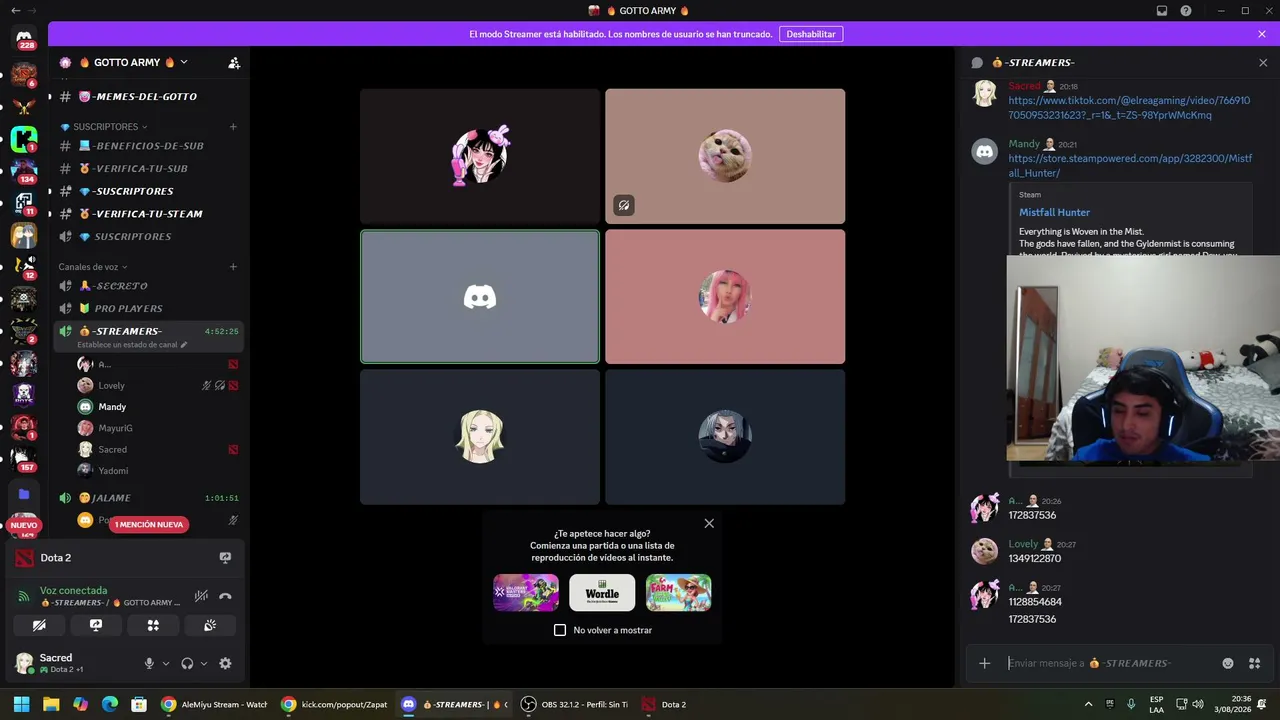
Task: Switch to the OBS 32.1.2 taskbar window
Action: click(575, 704)
